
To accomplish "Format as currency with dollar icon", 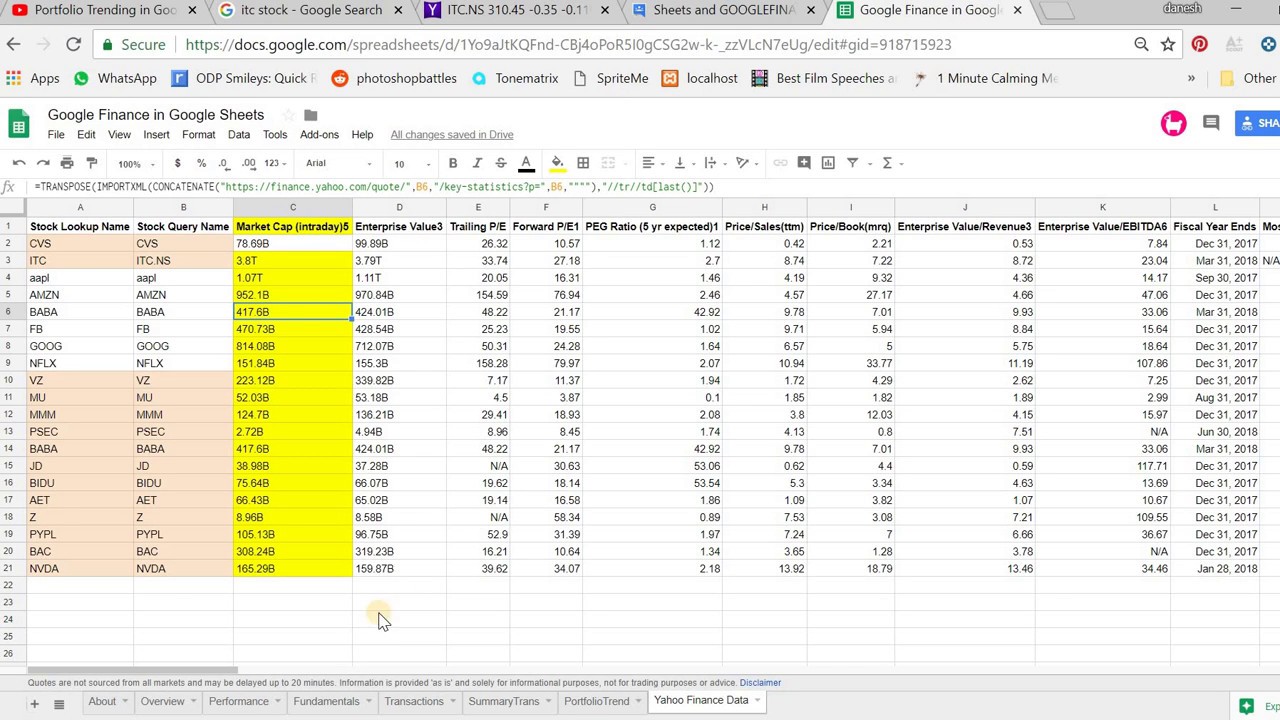I will pos(177,163).
